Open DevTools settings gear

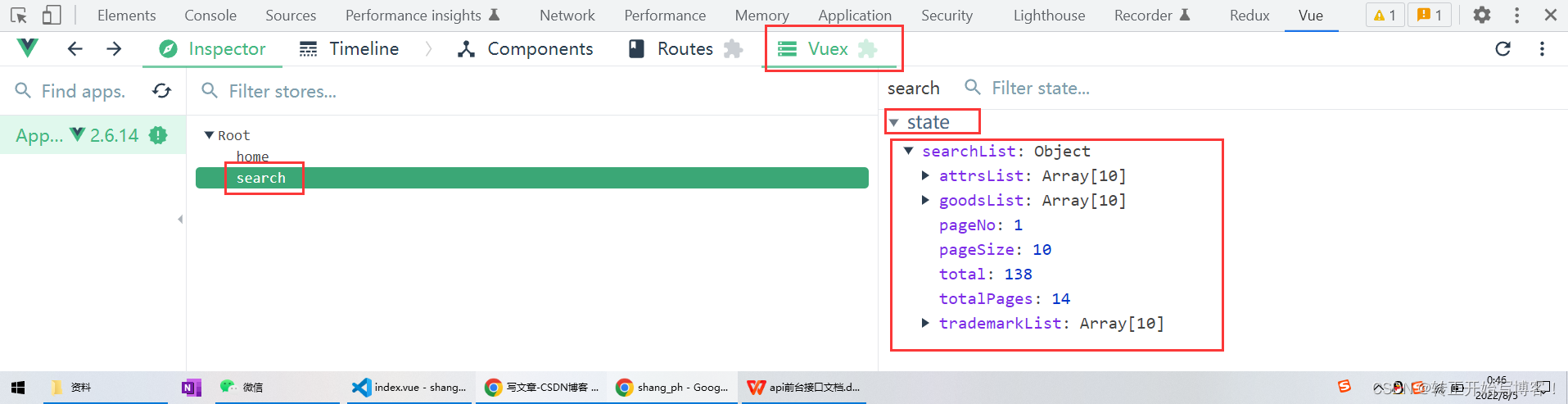point(1481,15)
